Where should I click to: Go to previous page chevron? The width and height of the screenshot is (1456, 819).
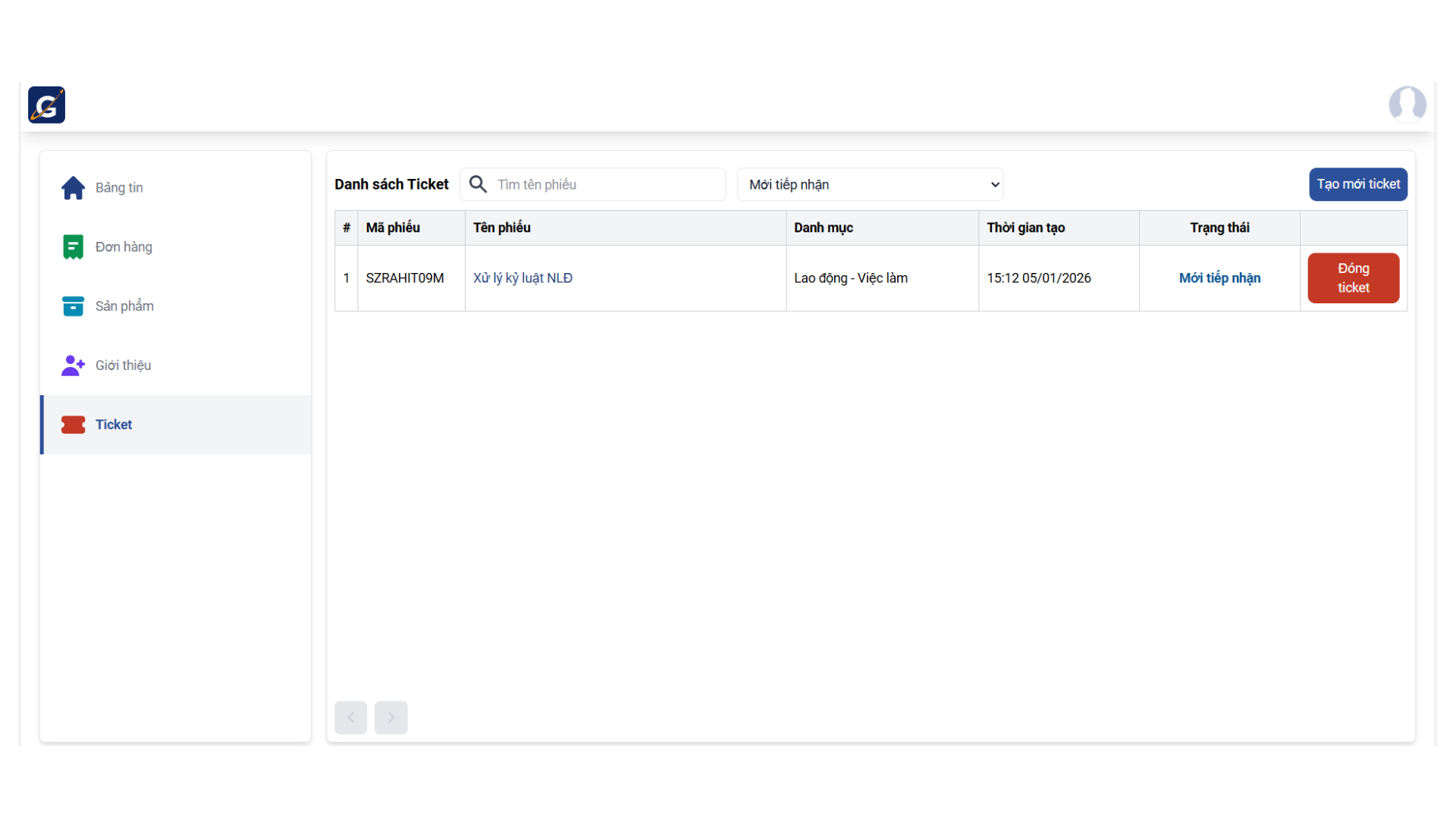(x=350, y=717)
